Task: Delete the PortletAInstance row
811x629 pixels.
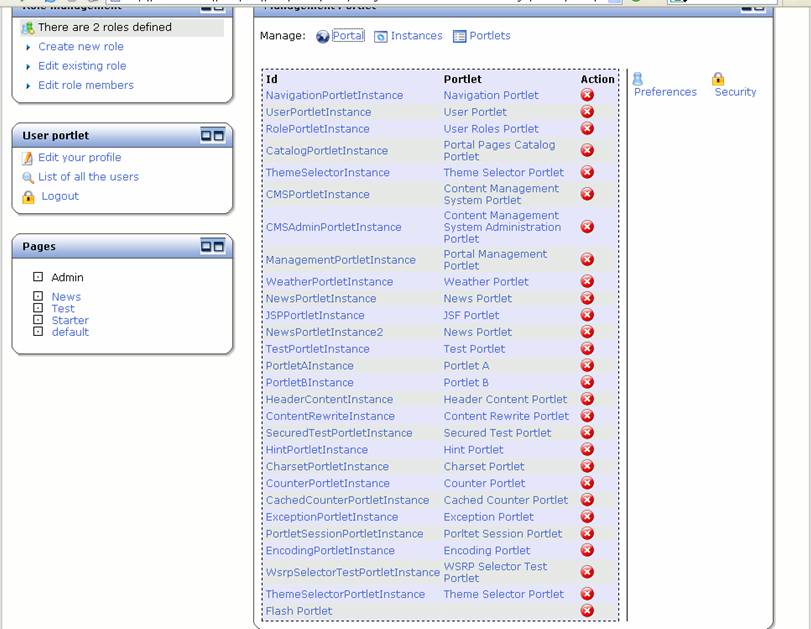Action: click(x=587, y=365)
